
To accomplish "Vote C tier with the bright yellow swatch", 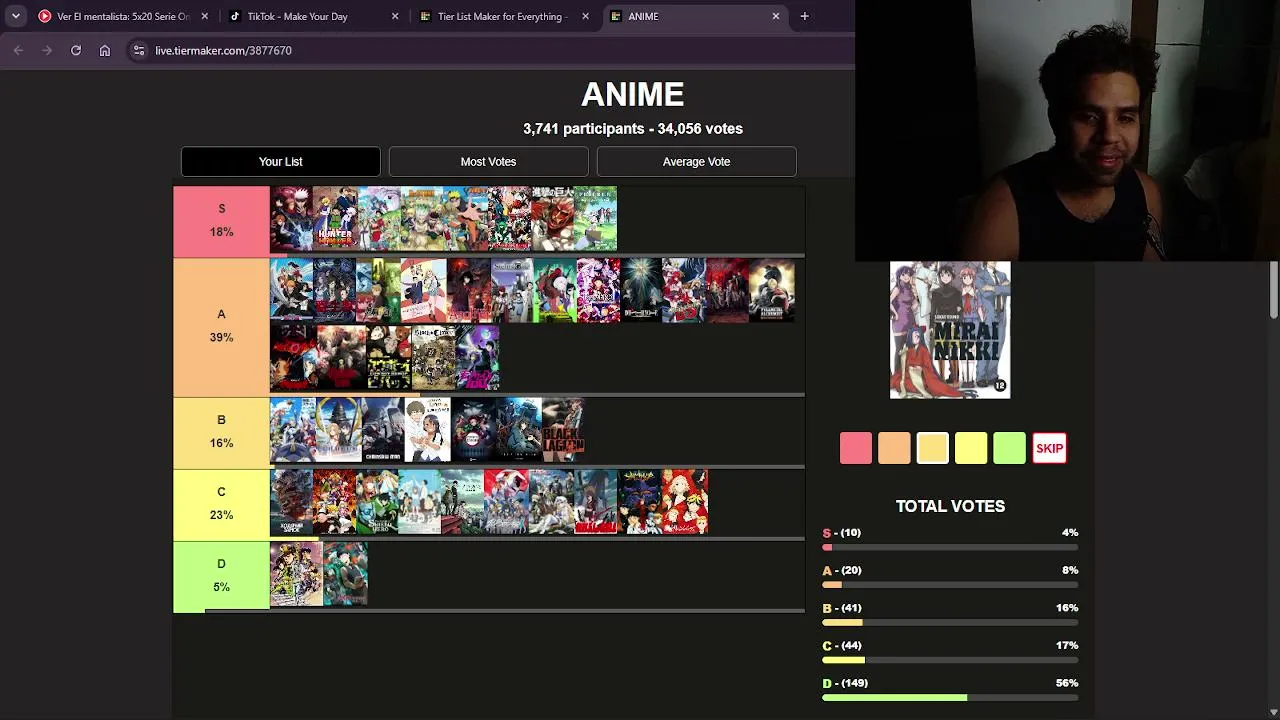I will [x=971, y=448].
